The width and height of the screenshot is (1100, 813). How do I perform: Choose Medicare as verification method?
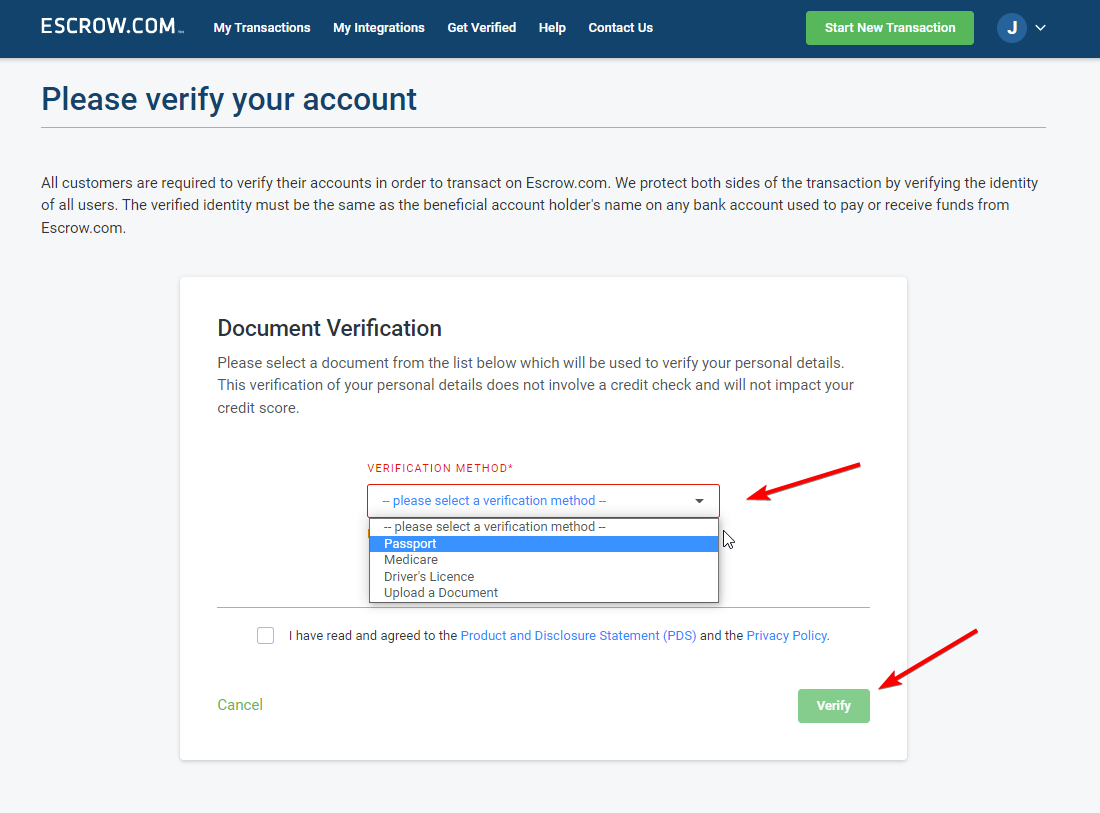pos(544,560)
